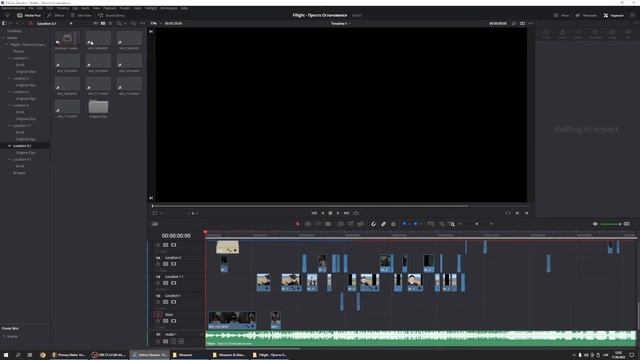Open media pool sort options
The height and width of the screenshot is (360, 640).
pyautogui.click(x=133, y=23)
